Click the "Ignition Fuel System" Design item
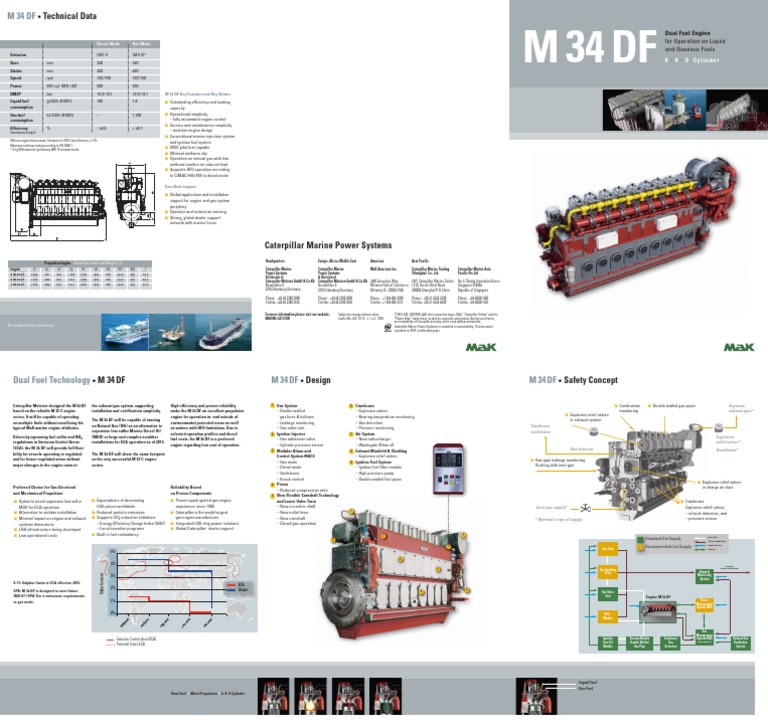768x728 pixels. click(373, 462)
